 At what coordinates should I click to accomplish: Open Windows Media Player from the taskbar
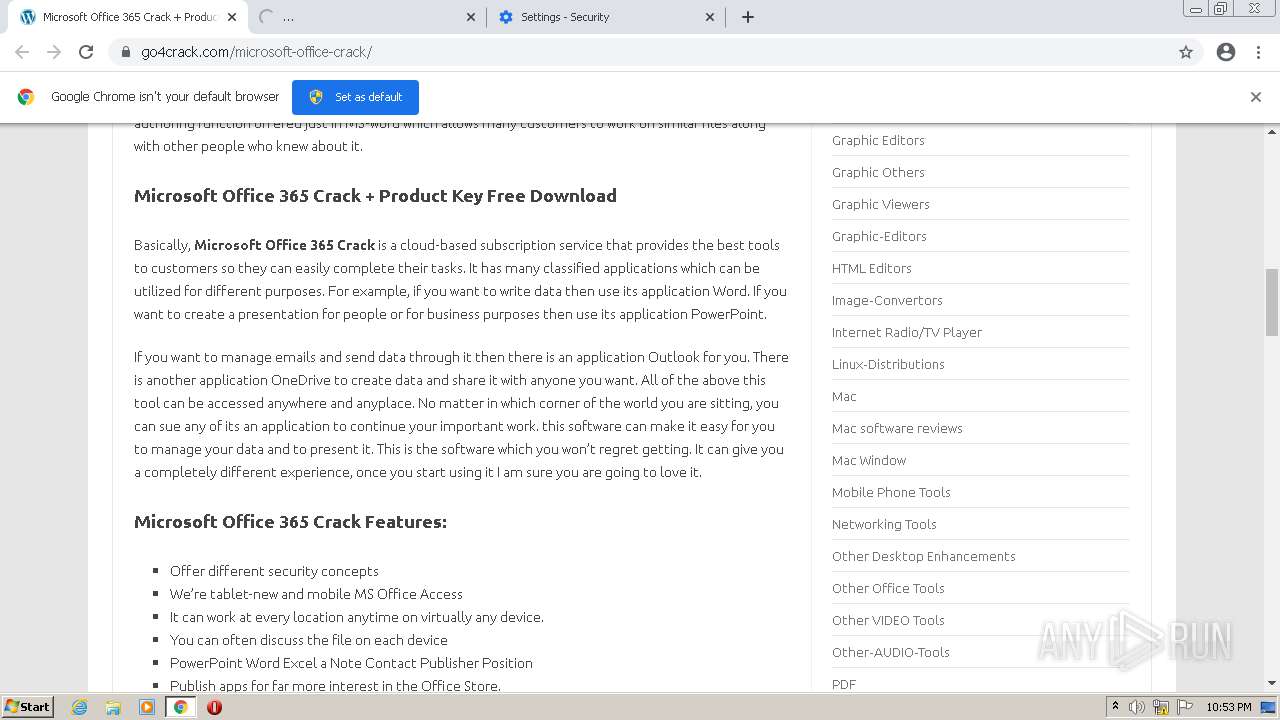147,707
